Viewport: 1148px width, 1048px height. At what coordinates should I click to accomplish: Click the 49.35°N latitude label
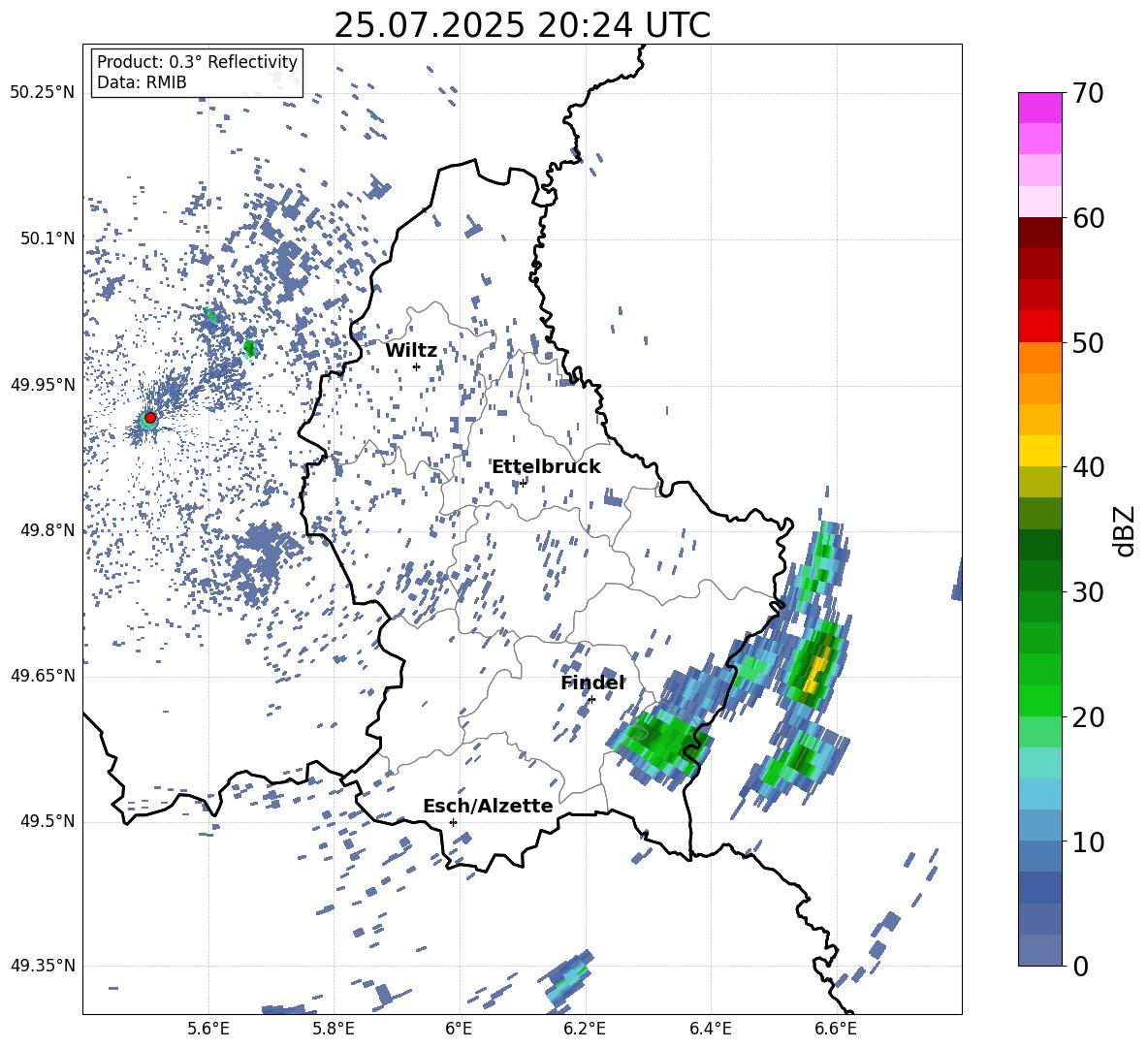(x=43, y=966)
